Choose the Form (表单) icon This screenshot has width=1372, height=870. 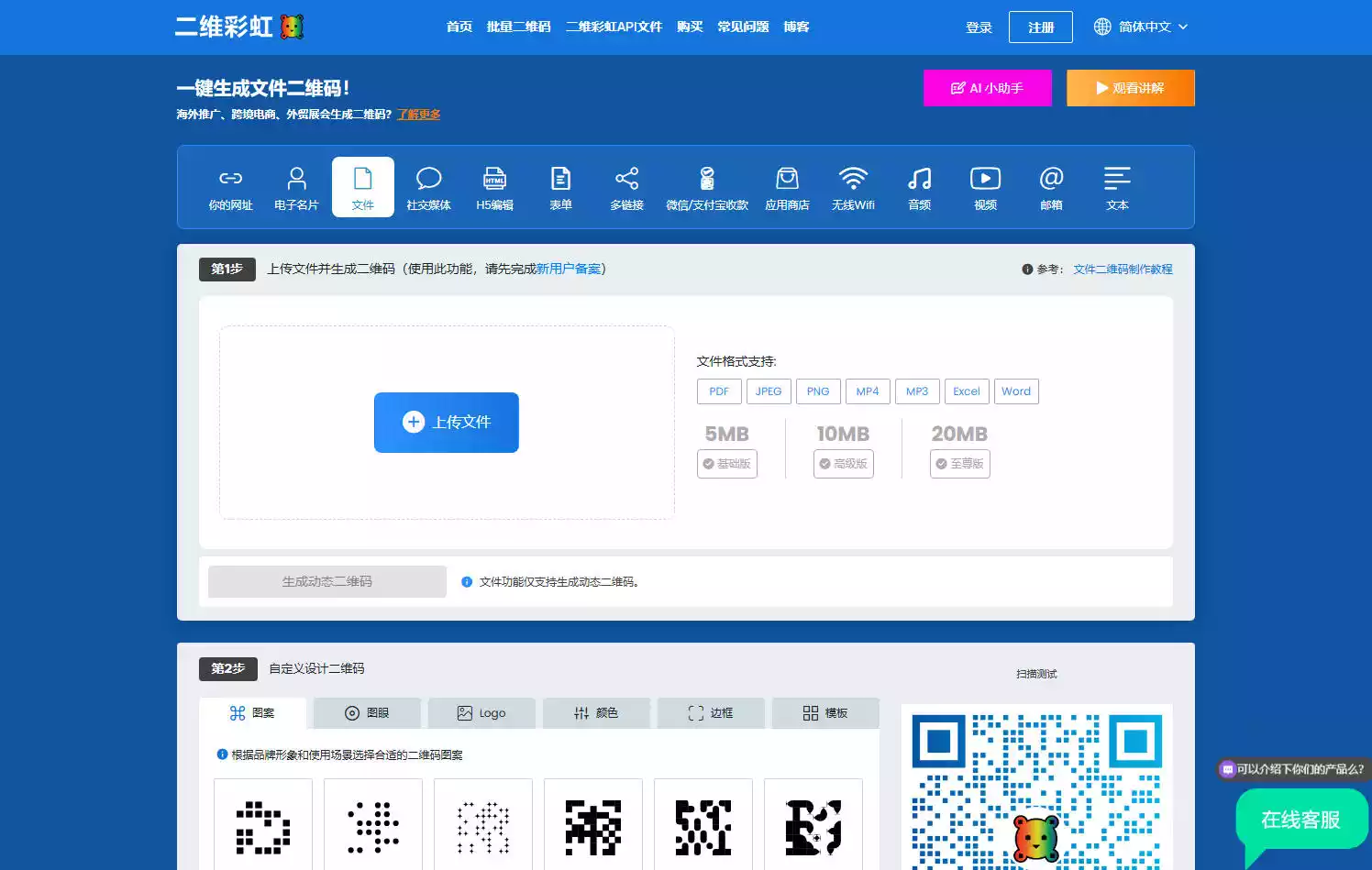click(560, 187)
